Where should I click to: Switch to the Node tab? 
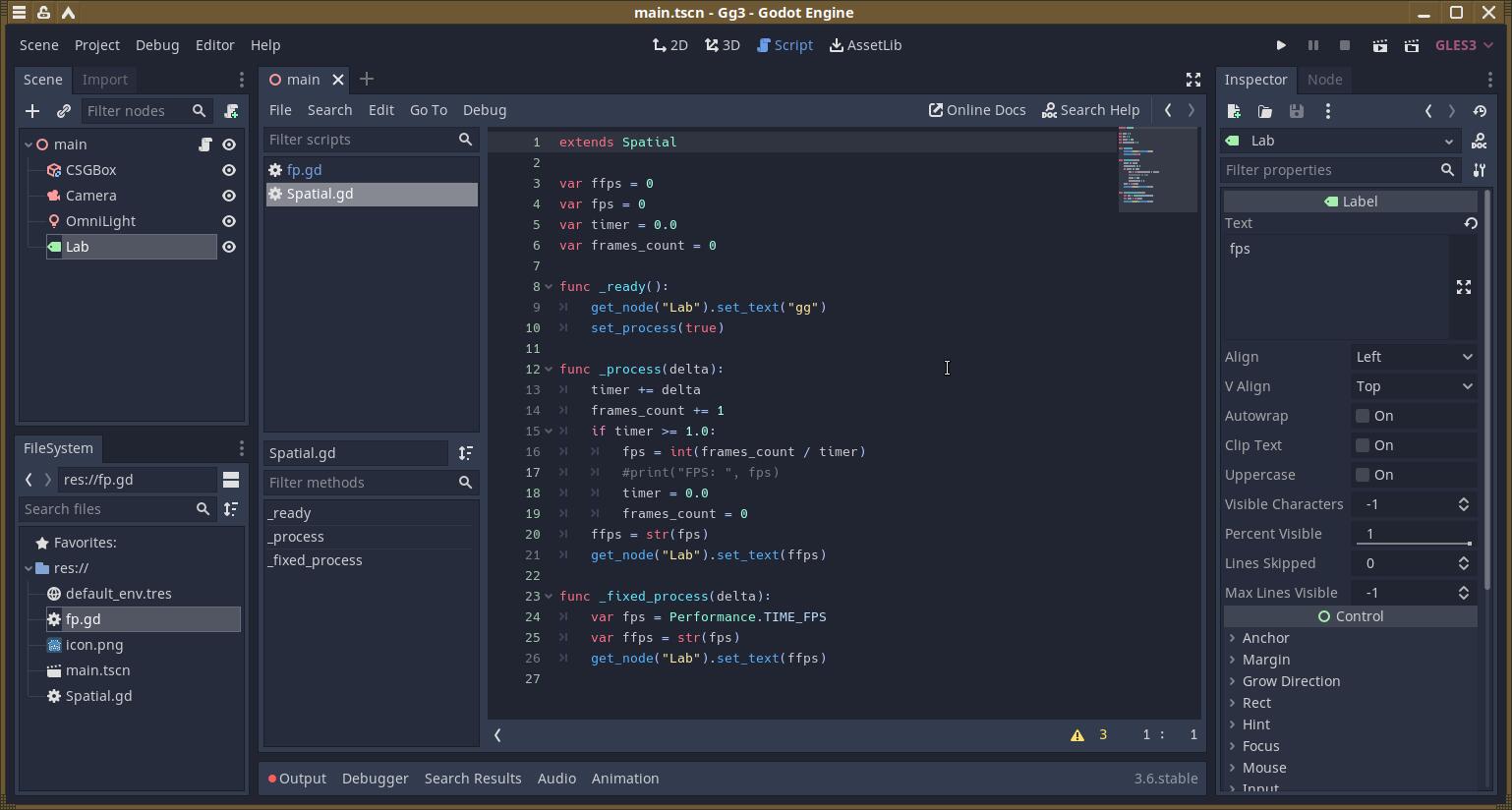[x=1324, y=80]
